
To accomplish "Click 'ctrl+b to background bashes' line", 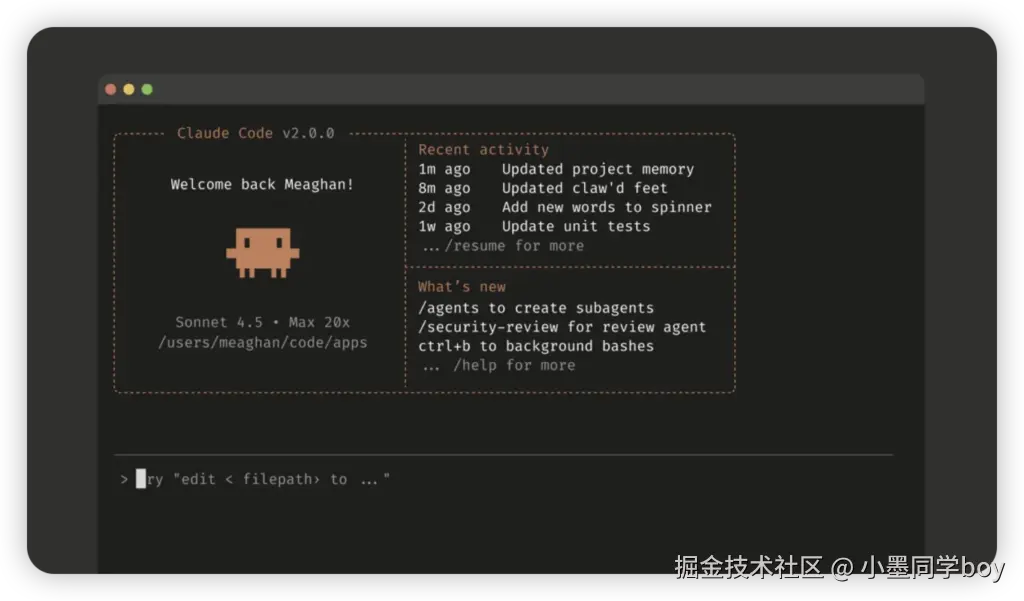I will click(536, 346).
